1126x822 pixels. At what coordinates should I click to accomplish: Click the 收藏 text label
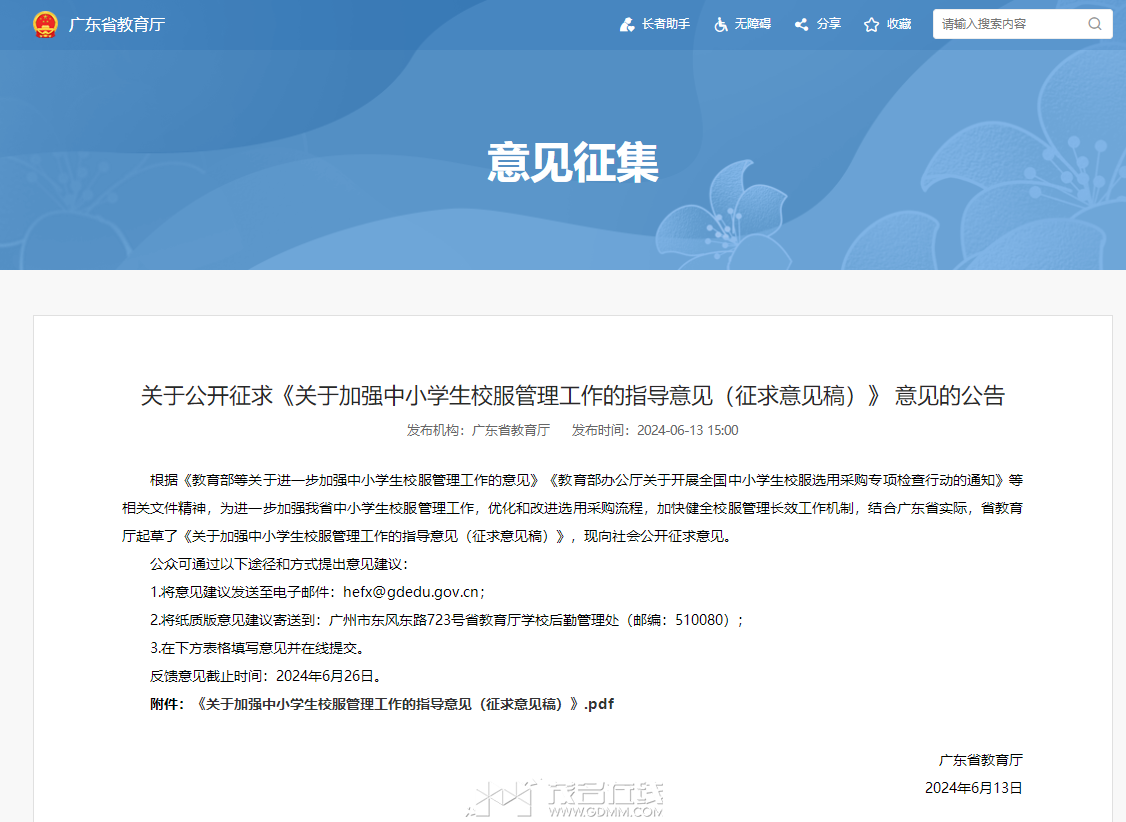pos(899,24)
